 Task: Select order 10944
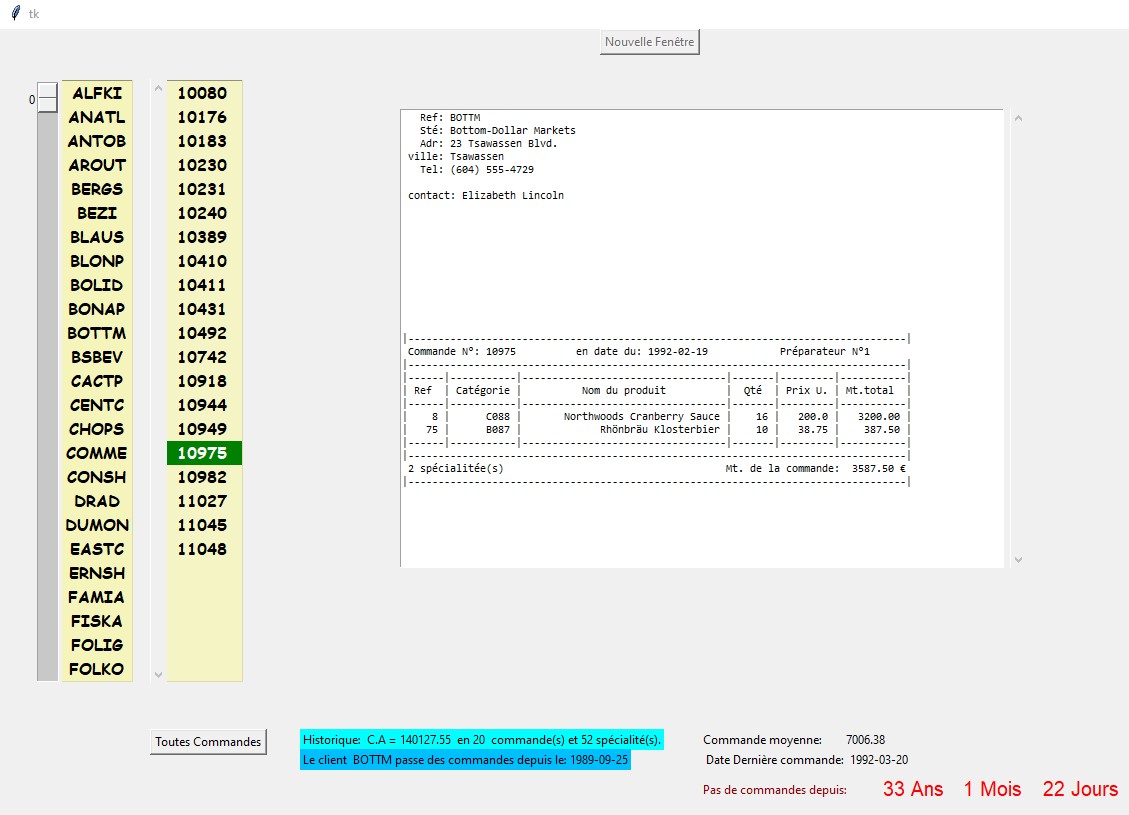click(x=204, y=405)
